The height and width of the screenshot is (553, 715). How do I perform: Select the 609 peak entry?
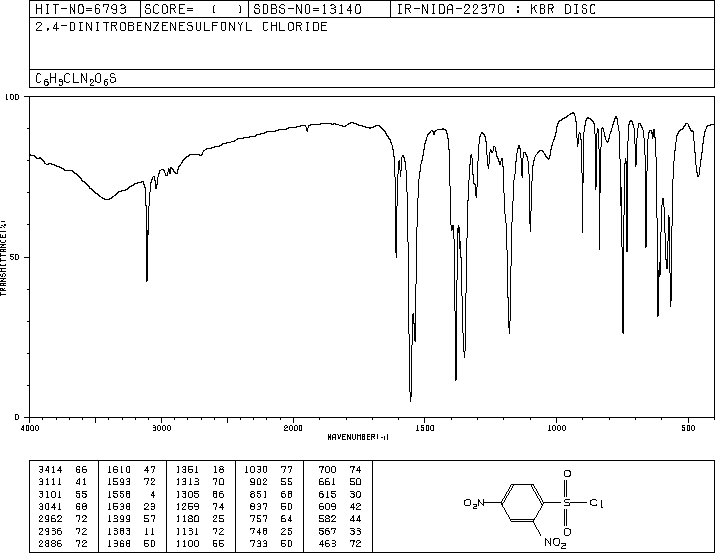click(x=340, y=506)
